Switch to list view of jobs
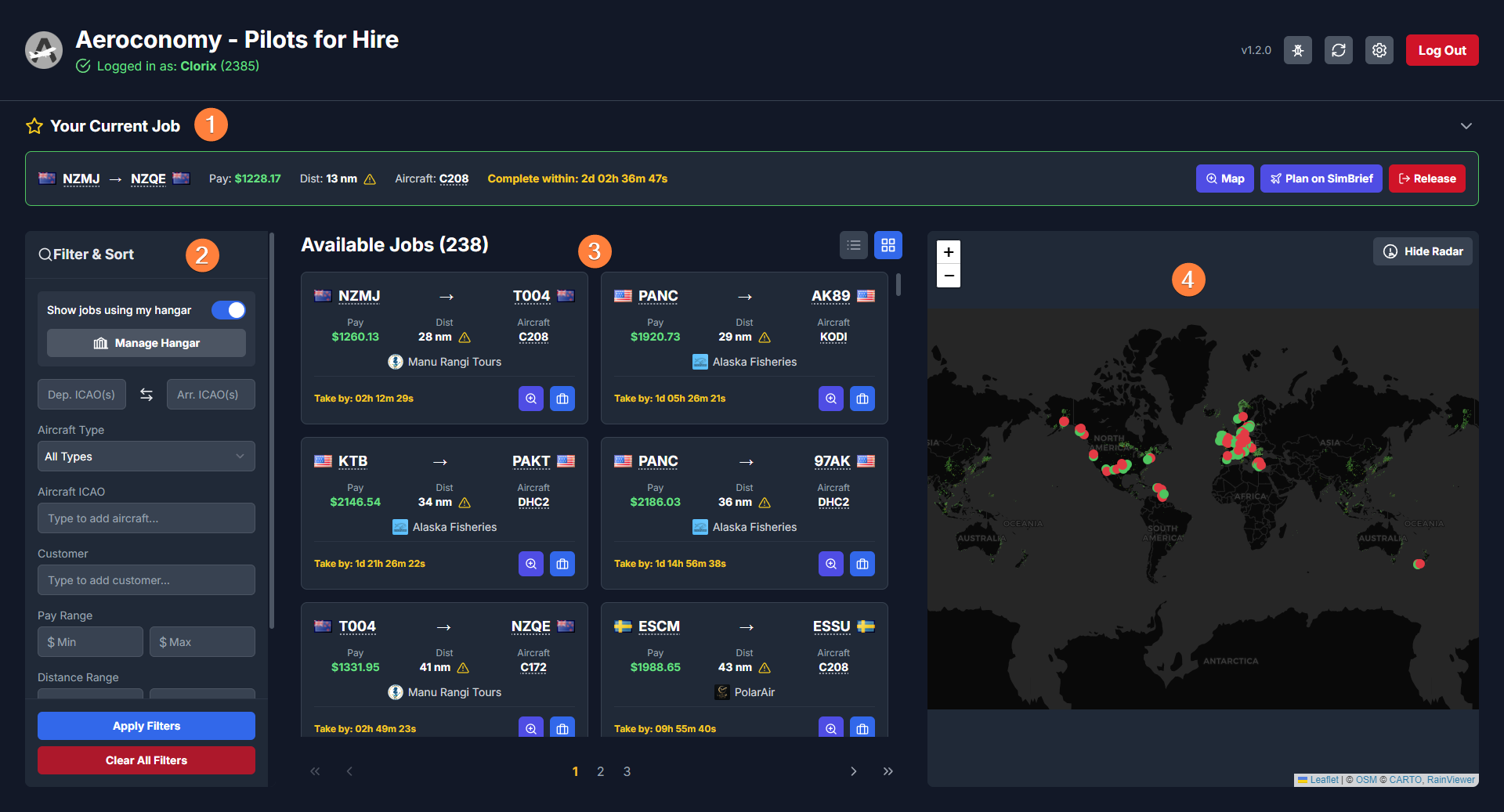The height and width of the screenshot is (812, 1504). (853, 245)
